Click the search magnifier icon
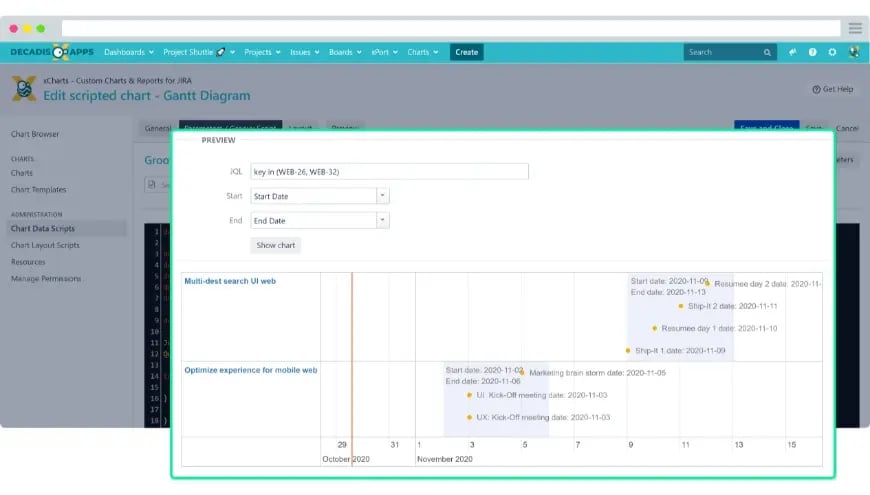Viewport: 870px width, 495px height. 767,53
